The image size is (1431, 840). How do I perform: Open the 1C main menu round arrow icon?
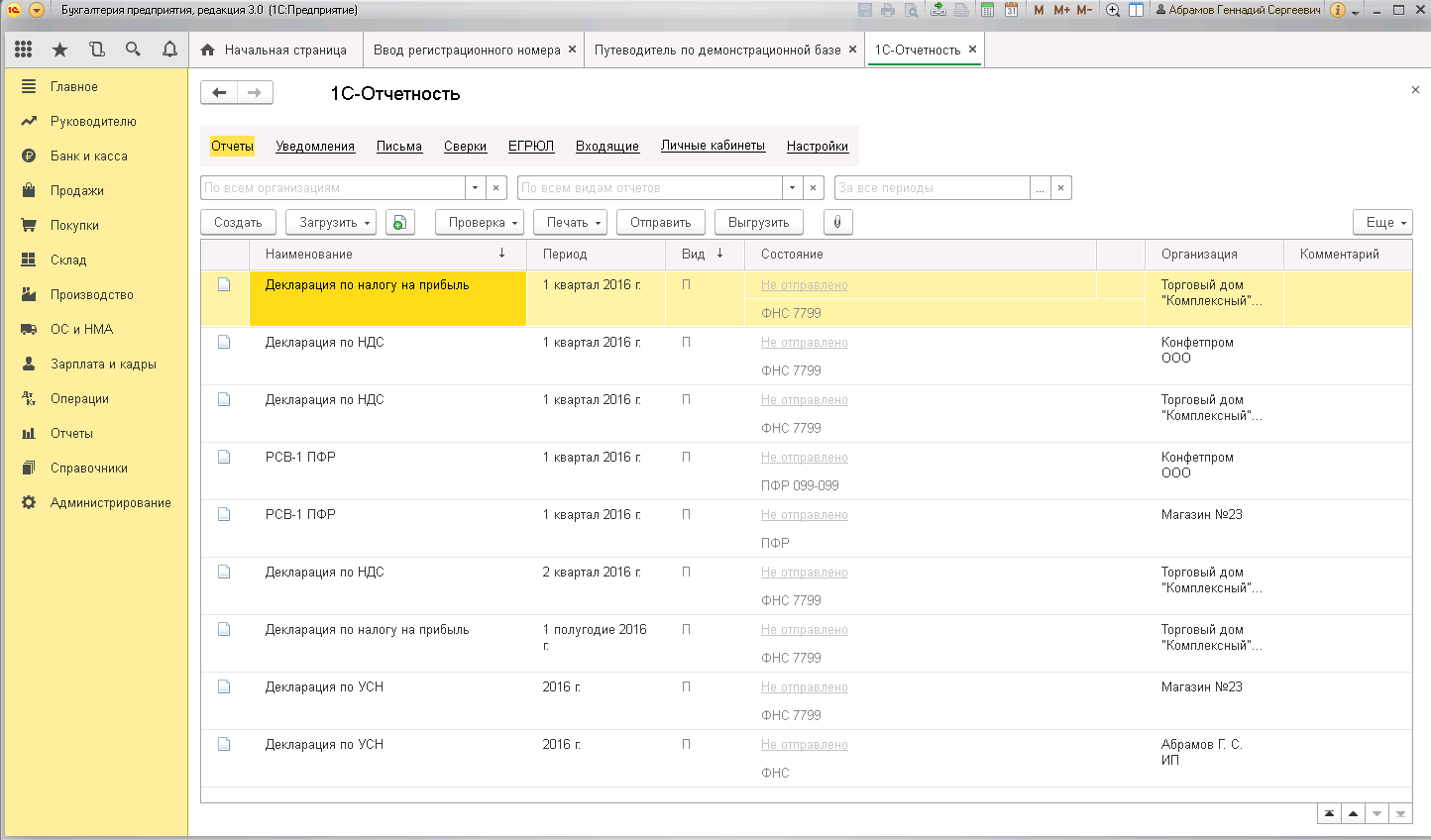(x=37, y=10)
